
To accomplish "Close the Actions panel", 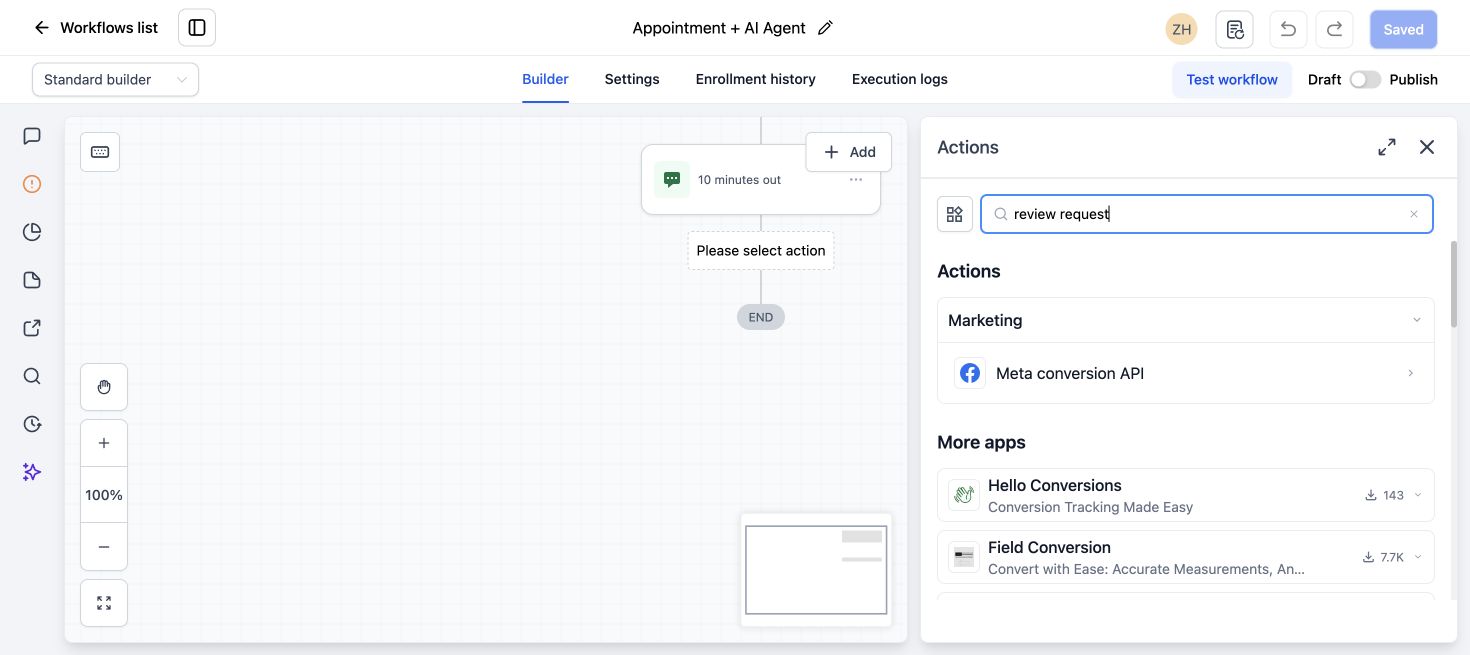I will [x=1427, y=147].
